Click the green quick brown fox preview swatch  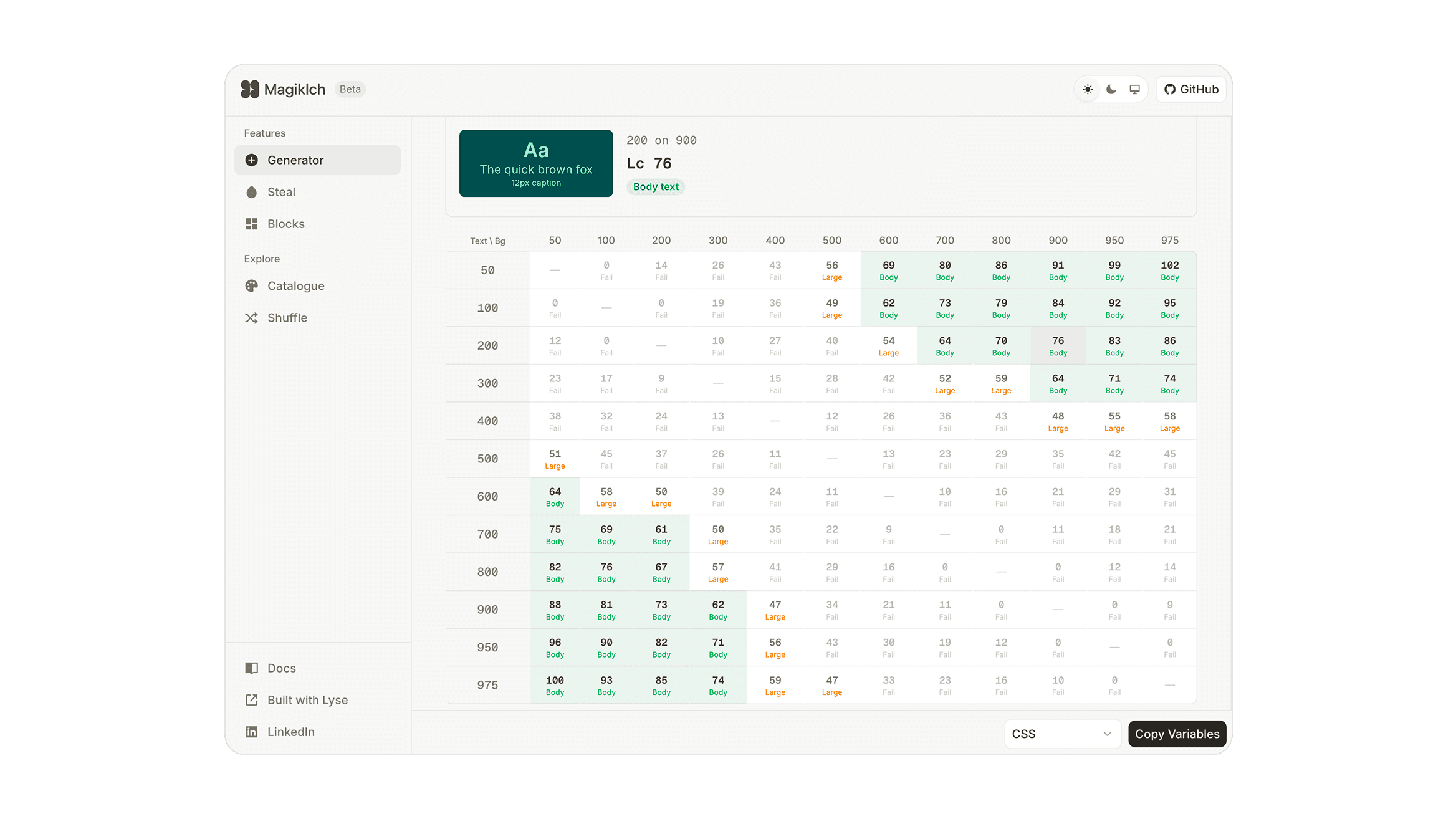pyautogui.click(x=536, y=163)
